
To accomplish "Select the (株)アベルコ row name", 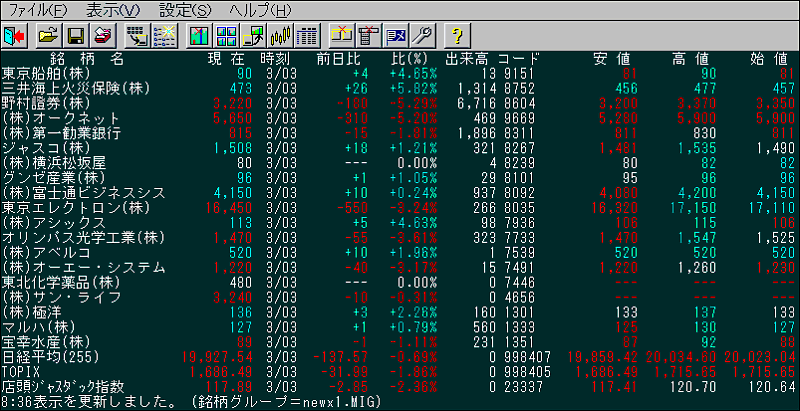I will [x=46, y=253].
